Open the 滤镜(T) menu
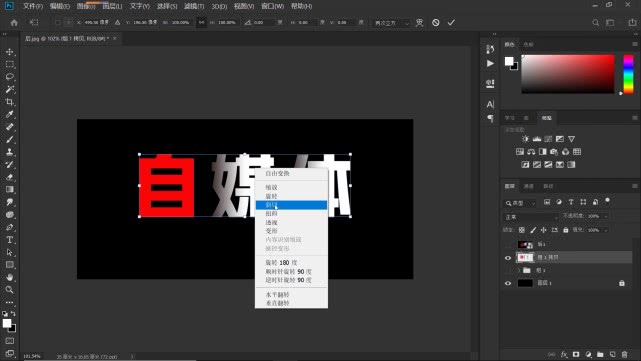 click(194, 6)
